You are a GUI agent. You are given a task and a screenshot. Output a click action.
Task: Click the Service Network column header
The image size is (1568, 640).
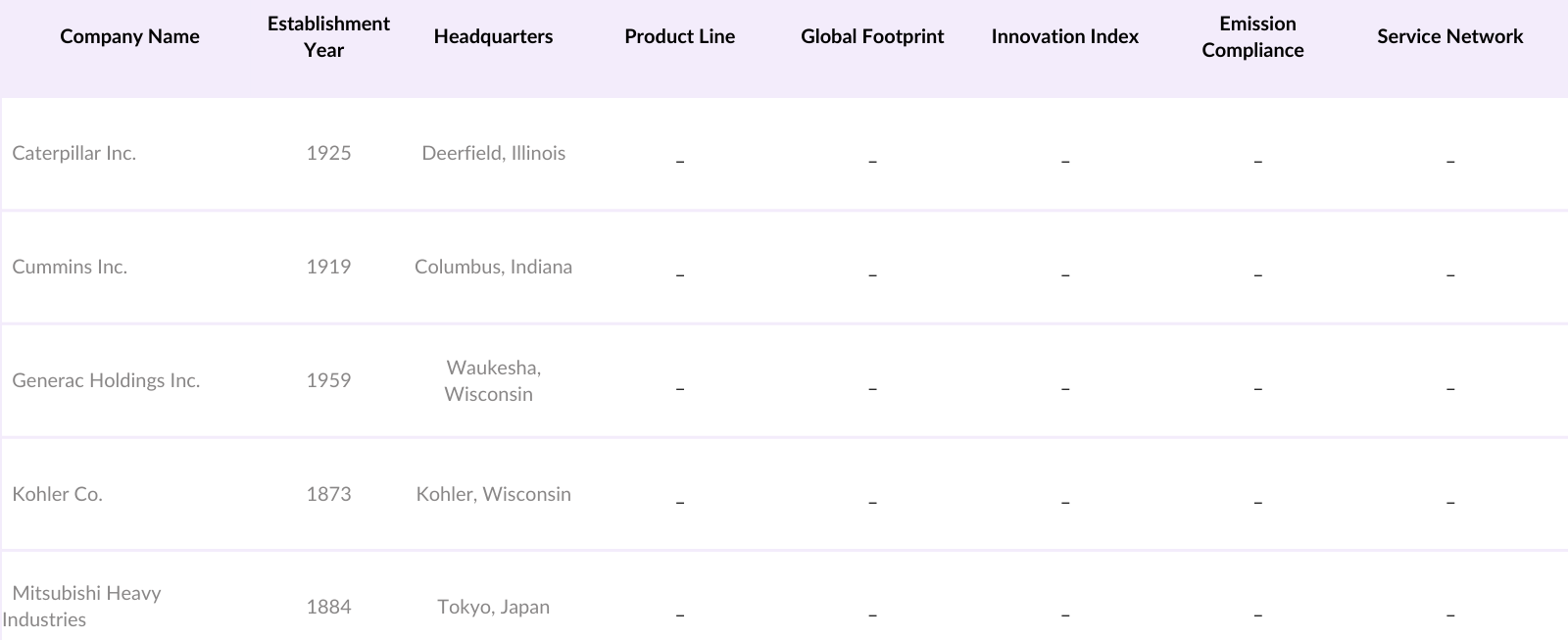(1449, 37)
